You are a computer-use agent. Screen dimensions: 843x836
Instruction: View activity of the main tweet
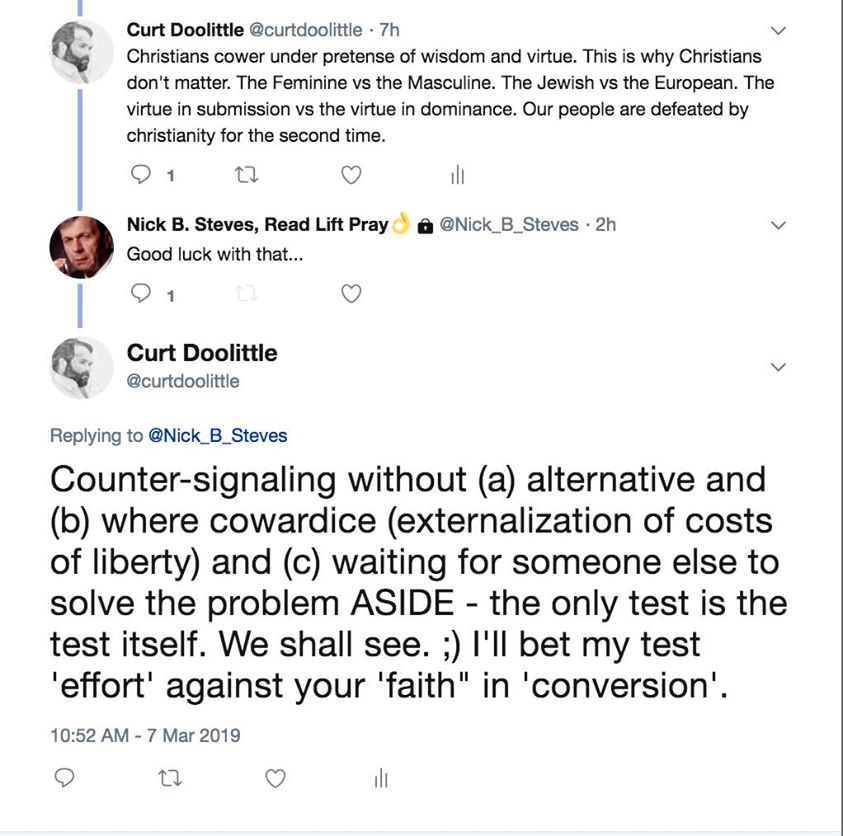[380, 777]
